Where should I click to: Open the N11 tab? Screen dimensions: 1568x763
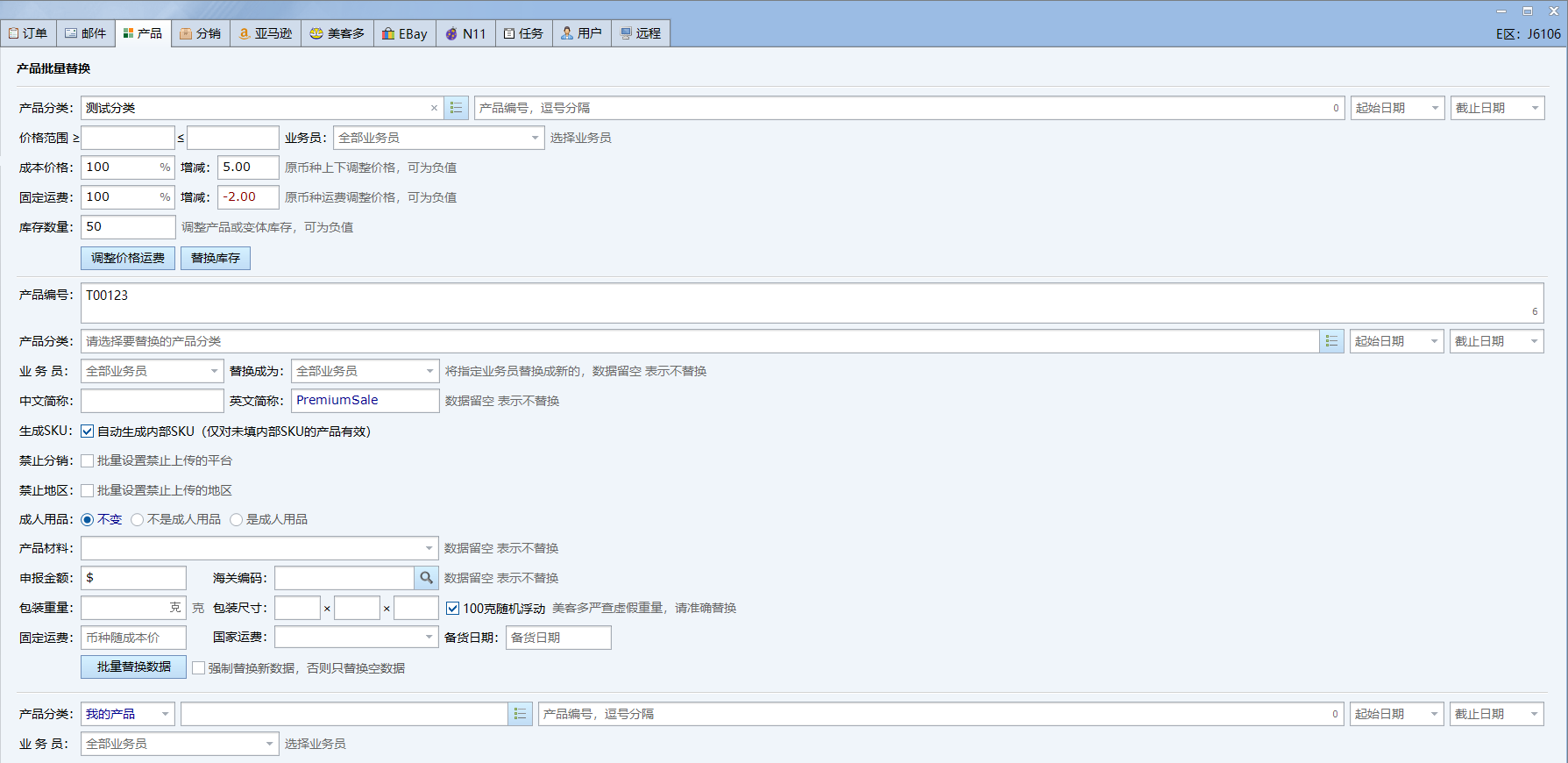point(465,33)
